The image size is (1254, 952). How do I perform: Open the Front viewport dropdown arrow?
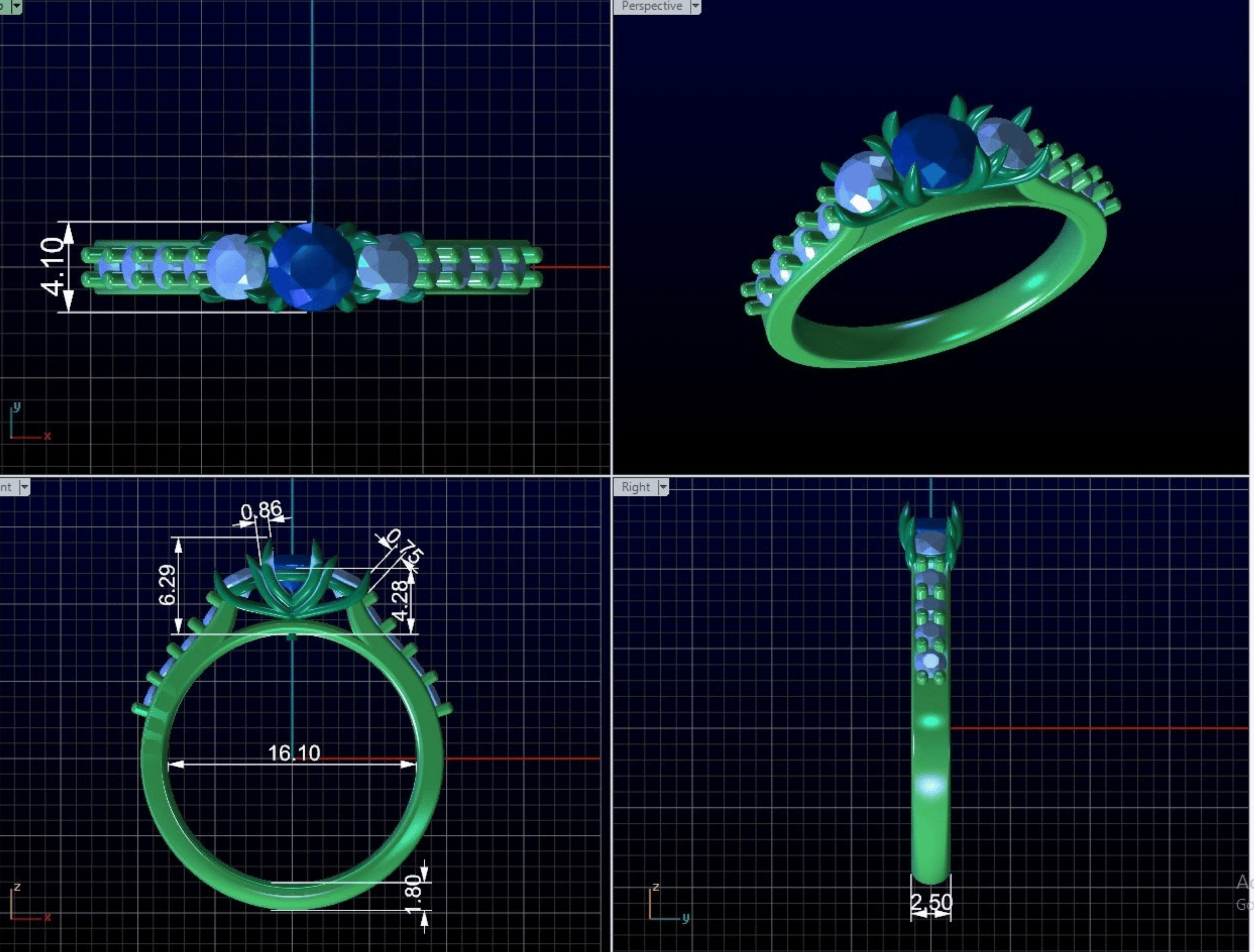(x=24, y=487)
